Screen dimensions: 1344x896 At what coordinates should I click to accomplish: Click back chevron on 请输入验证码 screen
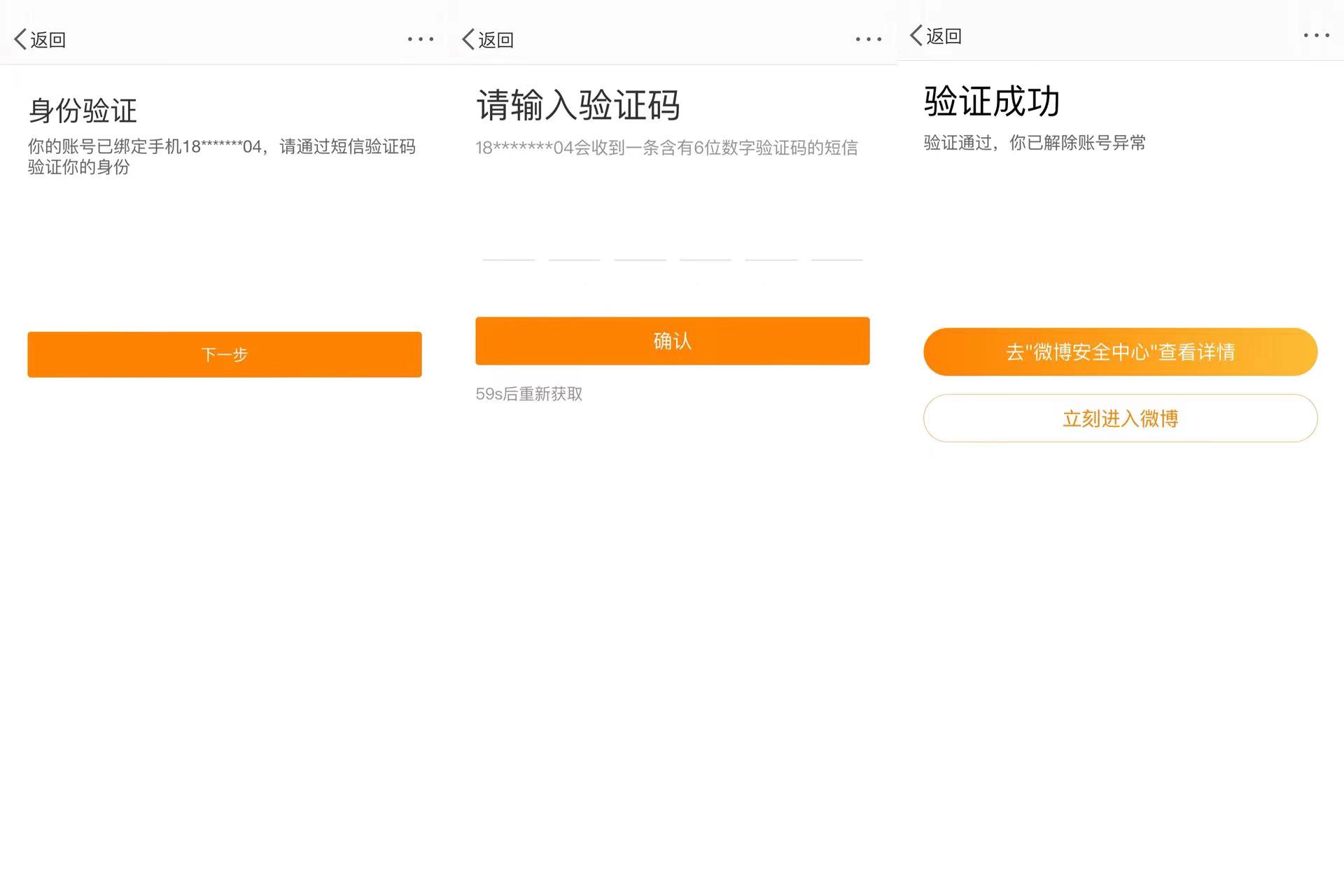pyautogui.click(x=468, y=39)
